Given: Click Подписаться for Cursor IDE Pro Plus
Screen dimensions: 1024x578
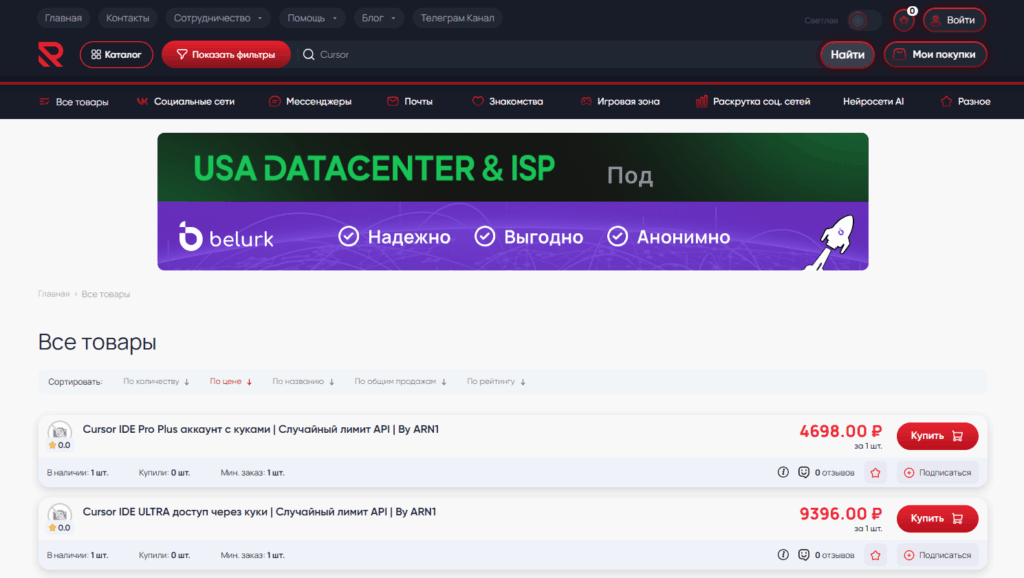Looking at the screenshot, I should (x=937, y=472).
